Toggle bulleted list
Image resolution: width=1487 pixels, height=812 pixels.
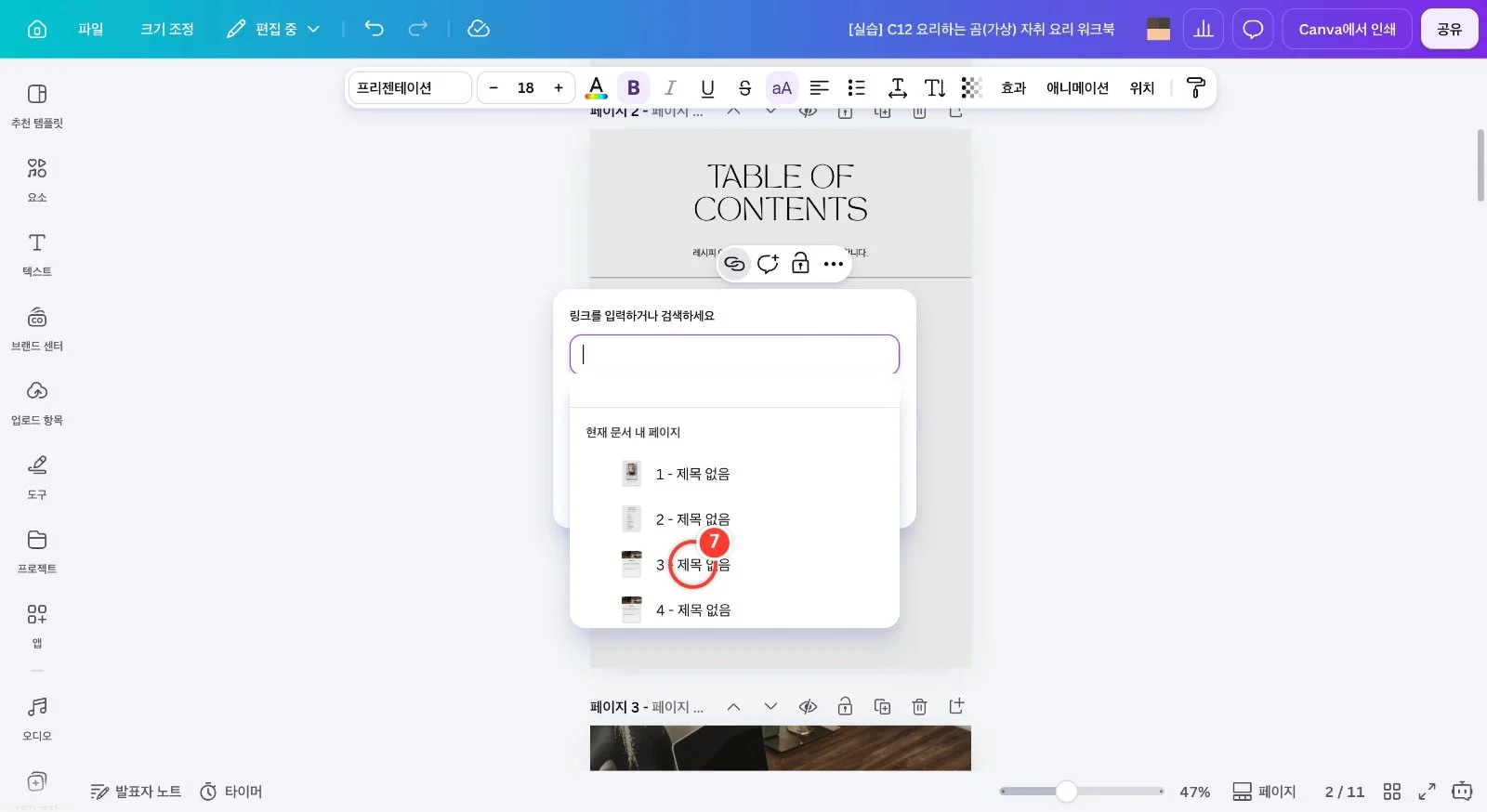[856, 87]
